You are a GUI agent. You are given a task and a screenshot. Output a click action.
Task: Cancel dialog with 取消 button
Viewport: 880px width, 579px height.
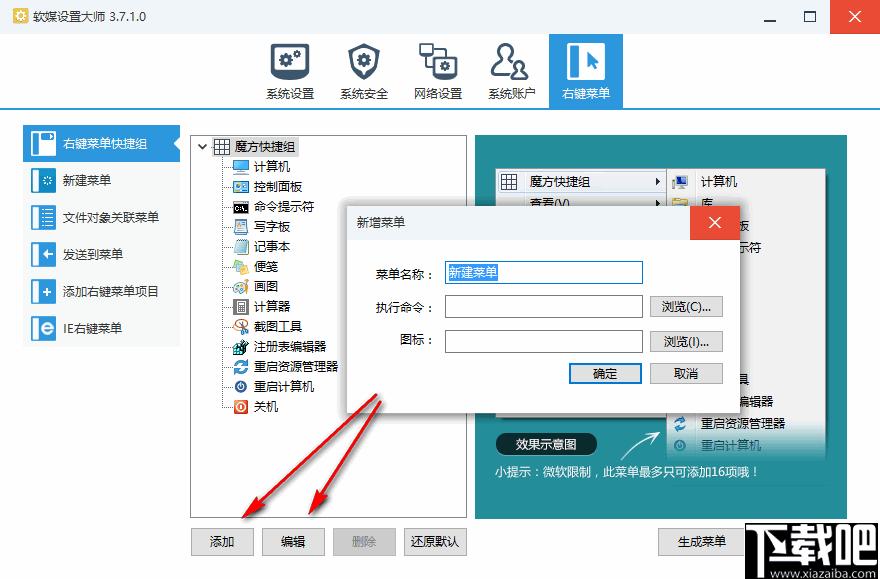click(x=686, y=374)
